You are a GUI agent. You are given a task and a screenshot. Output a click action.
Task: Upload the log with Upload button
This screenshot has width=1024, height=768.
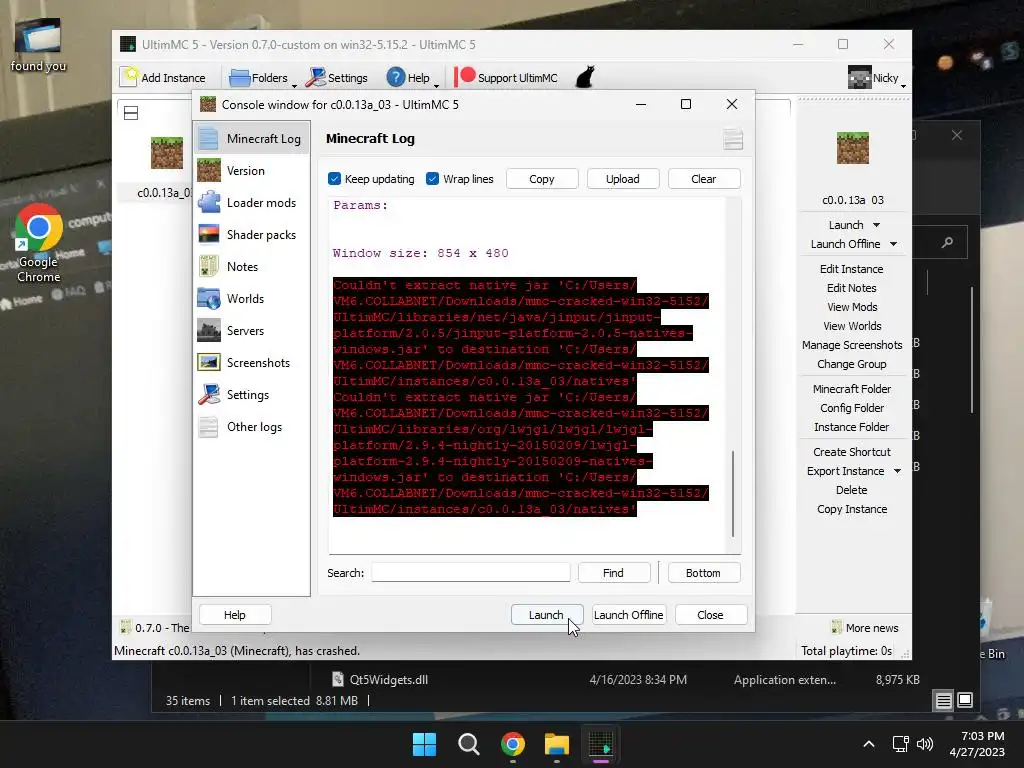click(622, 179)
